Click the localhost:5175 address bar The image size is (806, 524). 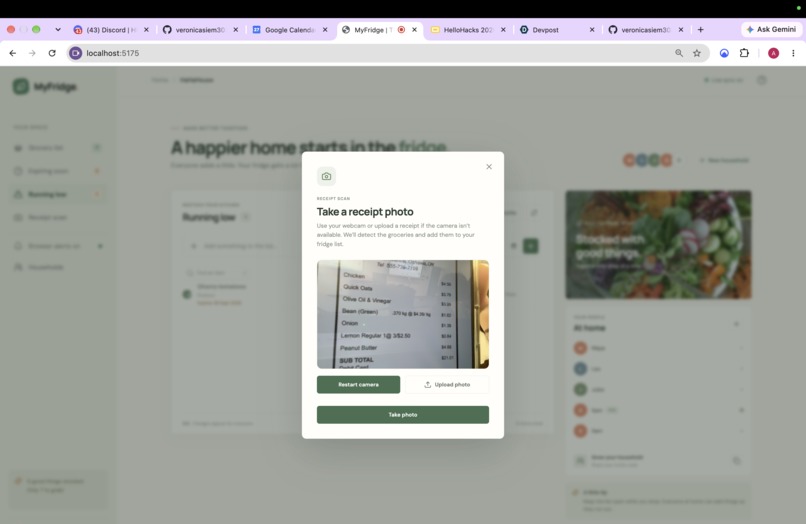388,53
